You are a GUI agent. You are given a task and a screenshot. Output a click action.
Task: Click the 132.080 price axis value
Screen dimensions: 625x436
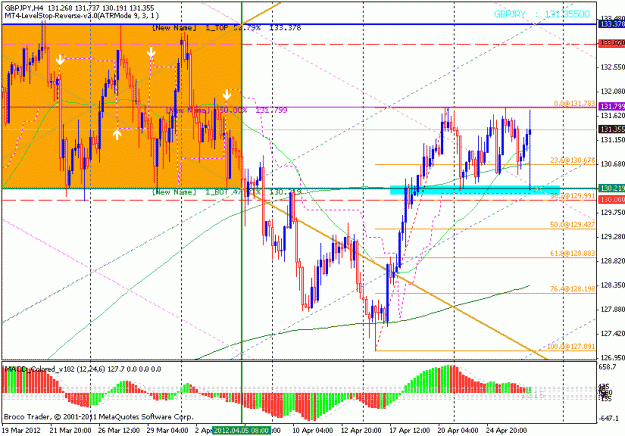coord(612,91)
